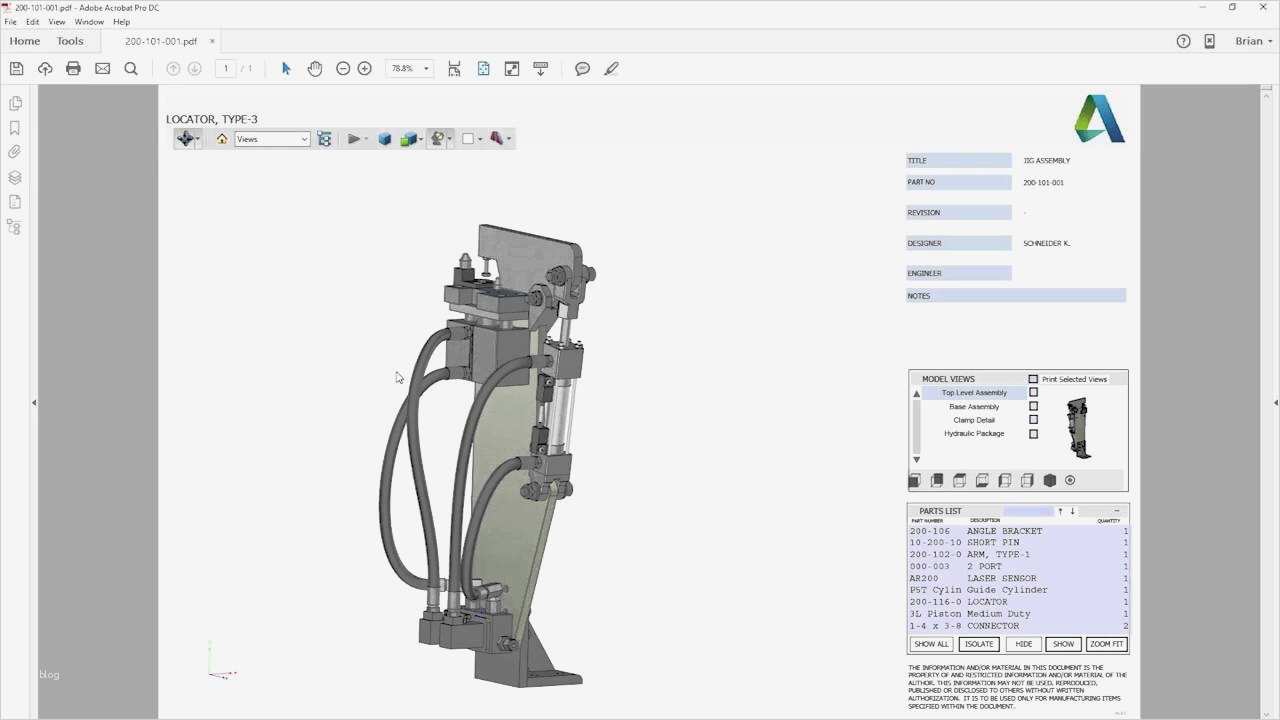
Task: Open the model render mode dropdown arrow
Action: [421, 139]
